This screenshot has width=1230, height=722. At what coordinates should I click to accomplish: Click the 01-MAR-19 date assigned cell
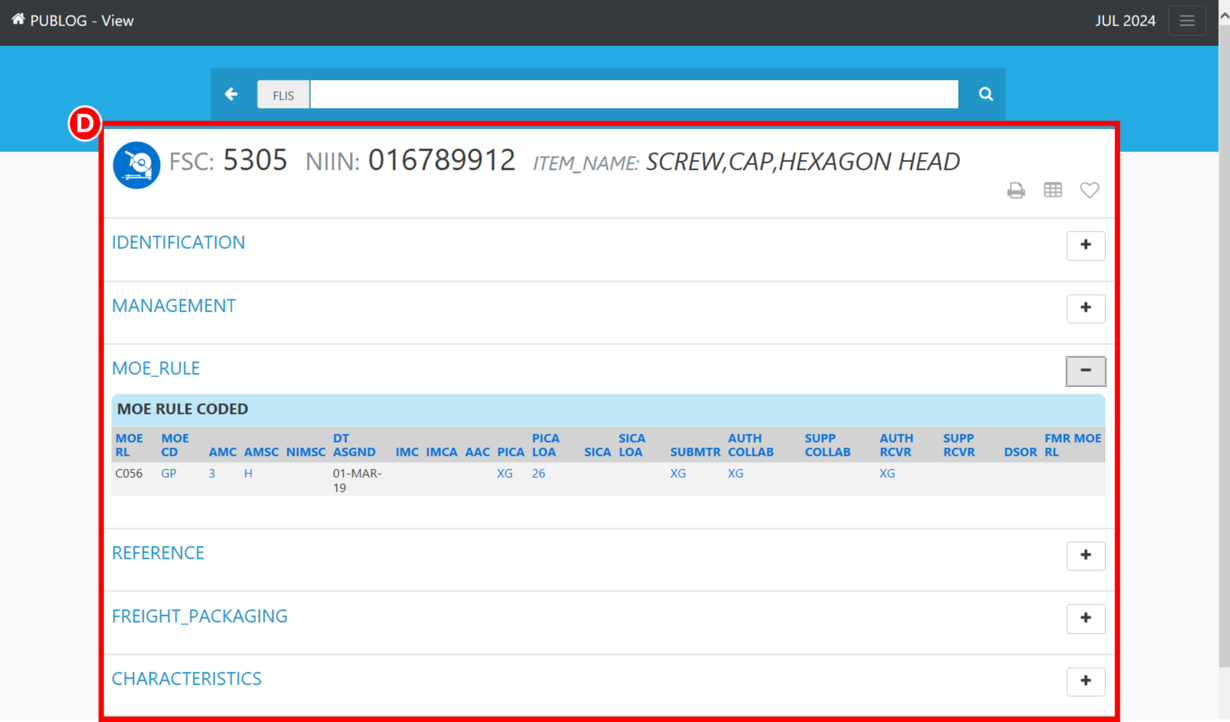coord(357,481)
